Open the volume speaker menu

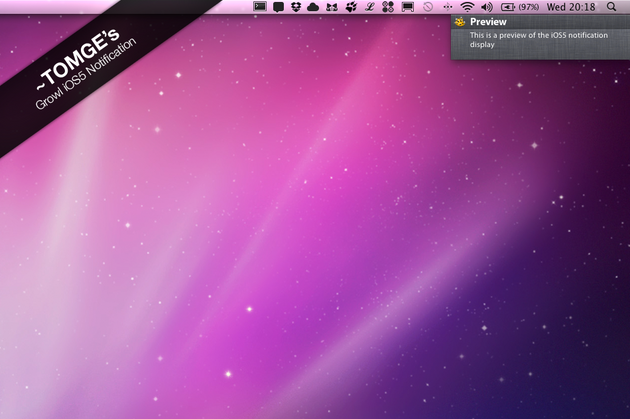(487, 7)
